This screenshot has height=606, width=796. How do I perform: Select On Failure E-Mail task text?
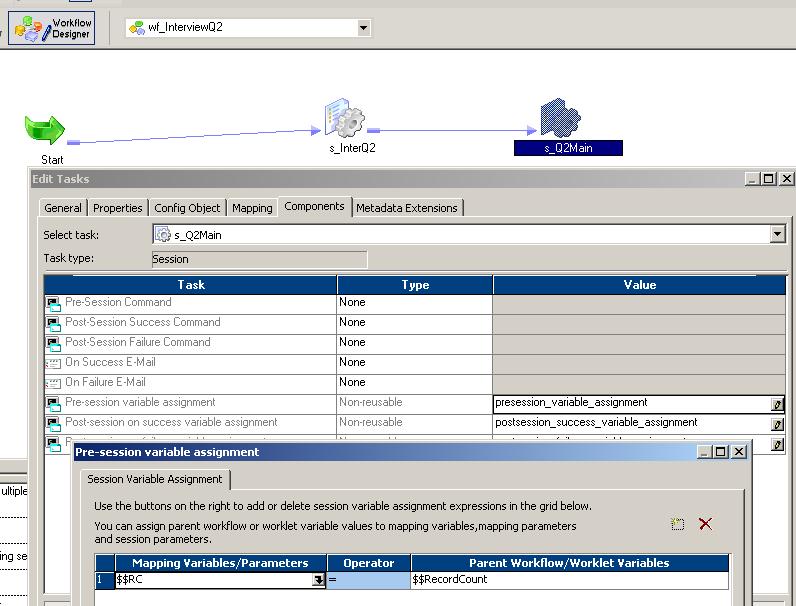tap(105, 382)
